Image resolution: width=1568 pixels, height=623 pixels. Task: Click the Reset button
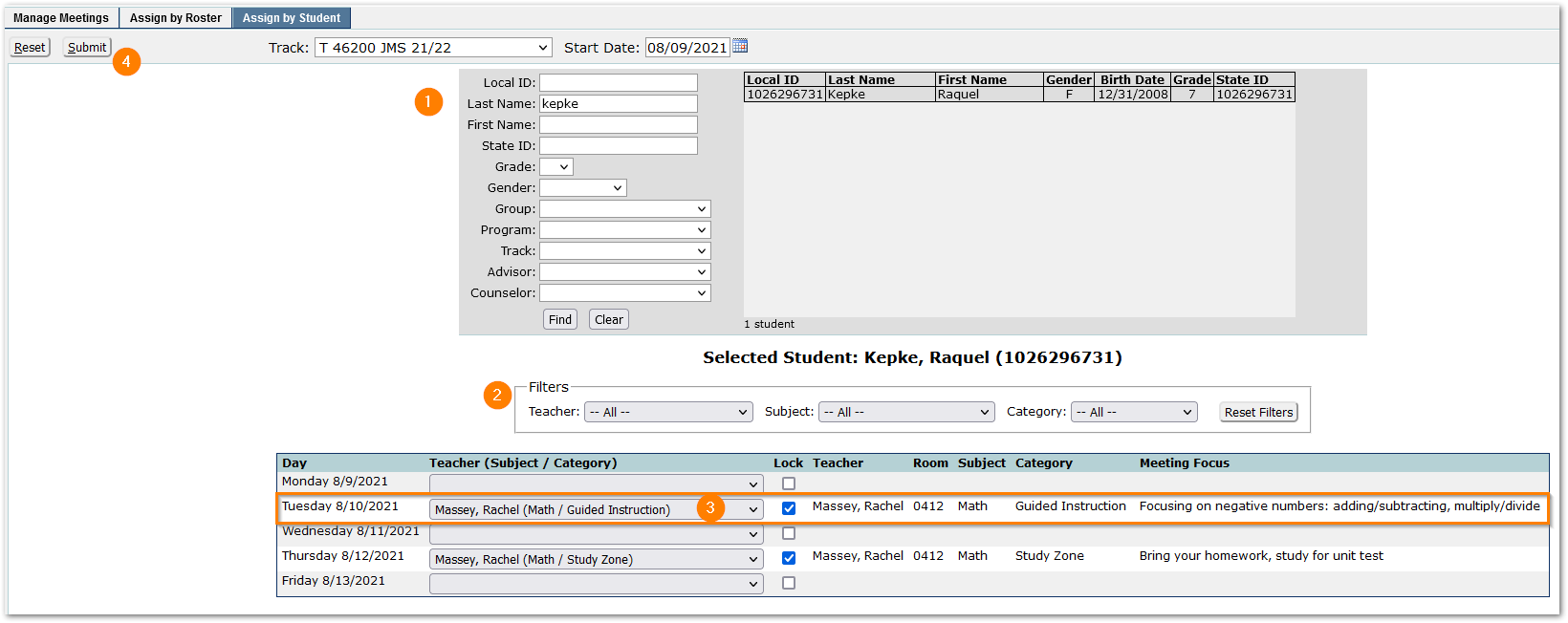tap(30, 48)
